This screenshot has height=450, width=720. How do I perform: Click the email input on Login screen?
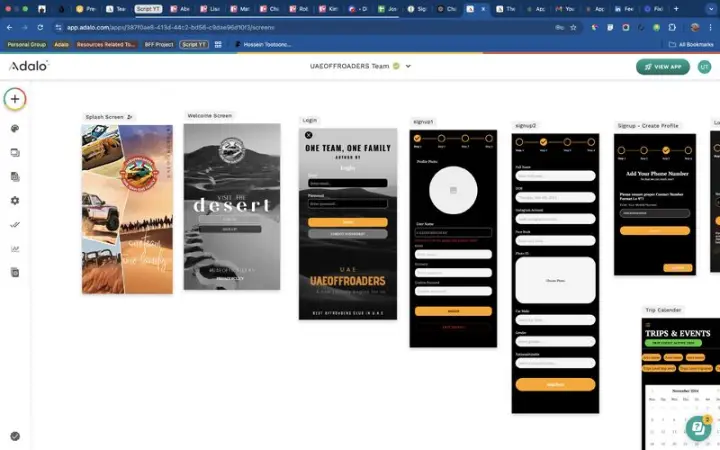348,183
